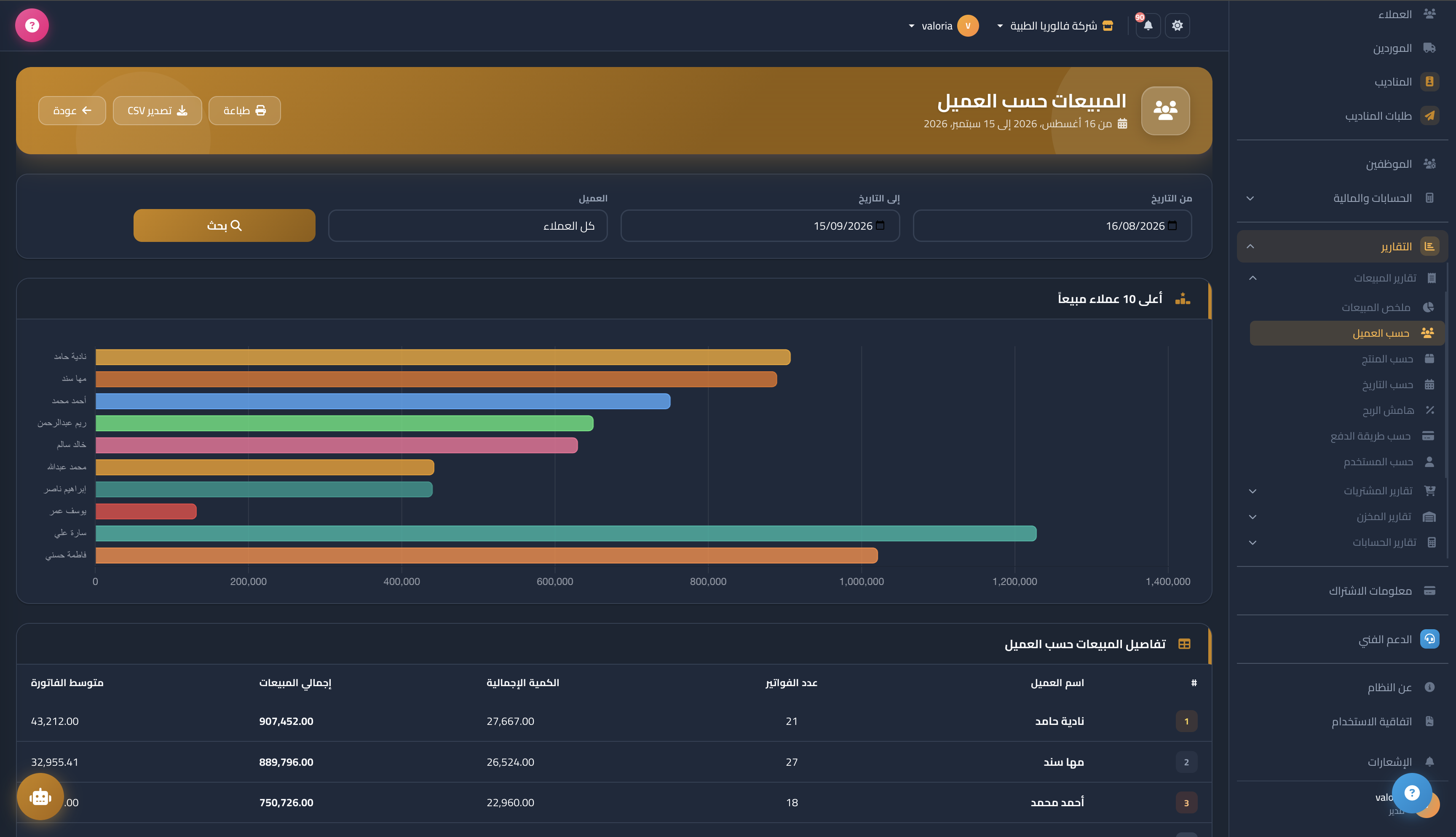Open طلبات المناديب paper plane icon
Screen dimensions: 1456x837
(1429, 115)
